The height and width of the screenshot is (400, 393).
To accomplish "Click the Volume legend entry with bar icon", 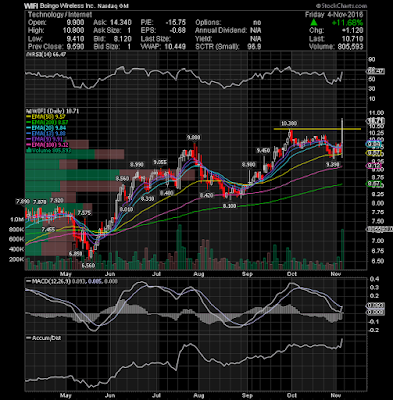I will (48, 150).
